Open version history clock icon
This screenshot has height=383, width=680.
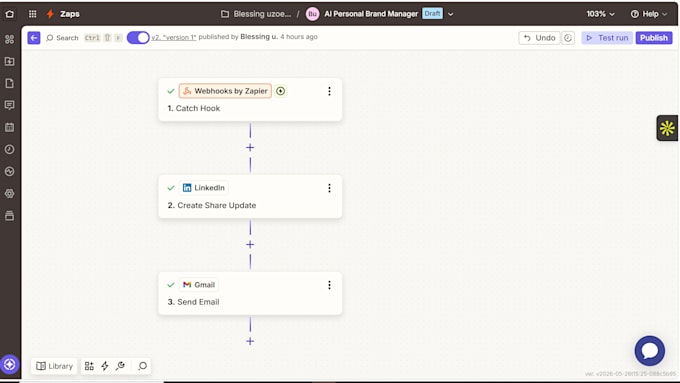(x=568, y=38)
